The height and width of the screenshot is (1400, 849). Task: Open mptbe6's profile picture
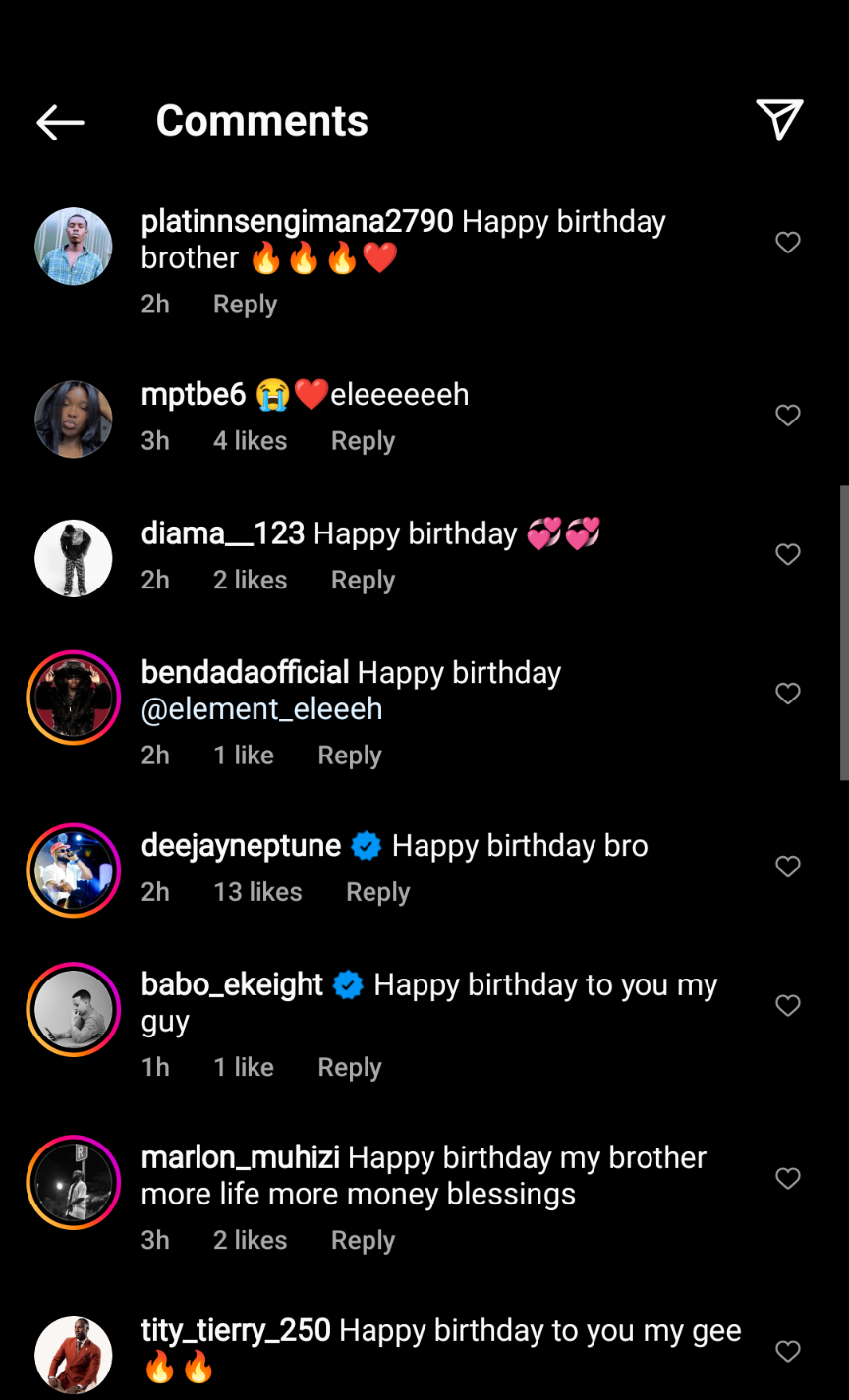point(74,420)
